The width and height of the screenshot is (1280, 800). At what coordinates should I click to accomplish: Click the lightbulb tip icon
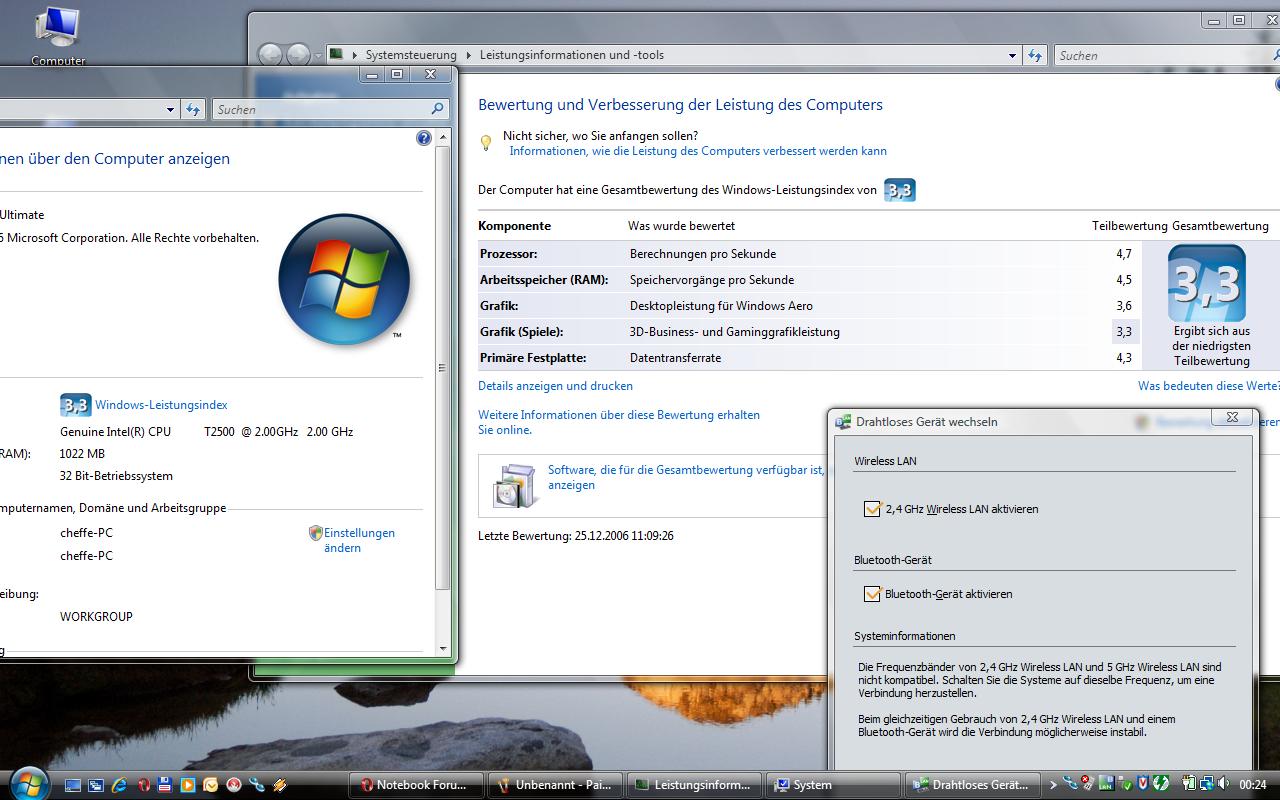(486, 143)
